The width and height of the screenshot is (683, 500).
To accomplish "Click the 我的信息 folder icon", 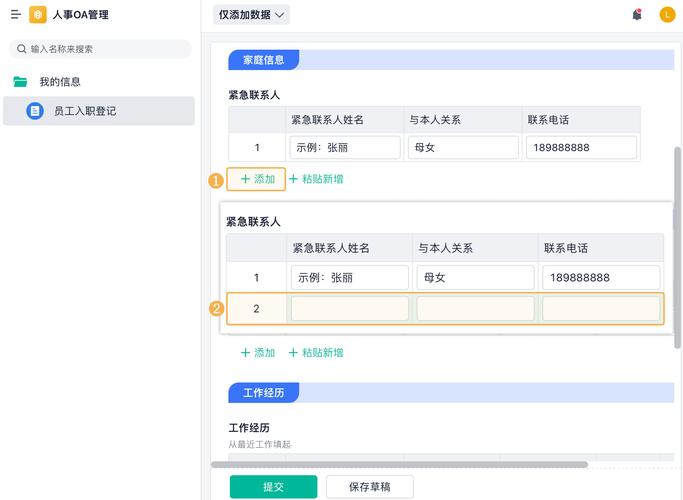I will [20, 82].
